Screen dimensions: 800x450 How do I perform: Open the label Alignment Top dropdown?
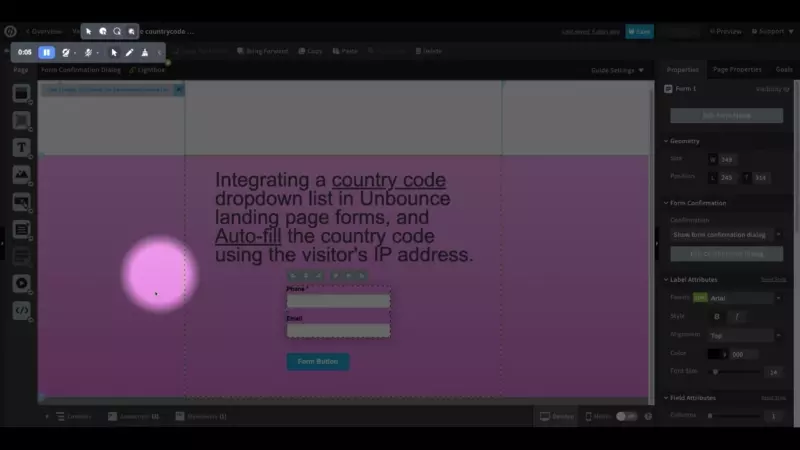(745, 336)
